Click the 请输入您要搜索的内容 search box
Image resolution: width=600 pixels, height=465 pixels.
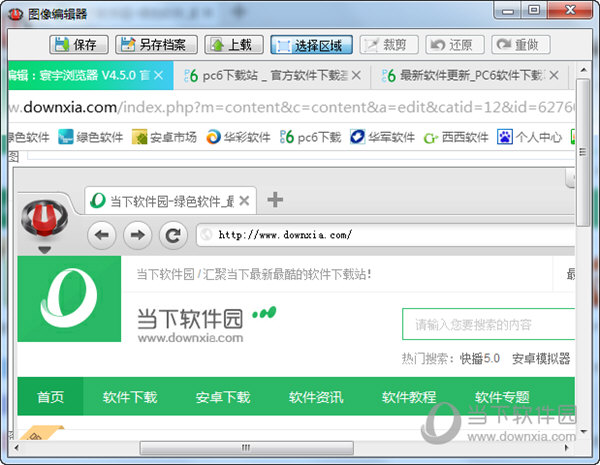488,324
